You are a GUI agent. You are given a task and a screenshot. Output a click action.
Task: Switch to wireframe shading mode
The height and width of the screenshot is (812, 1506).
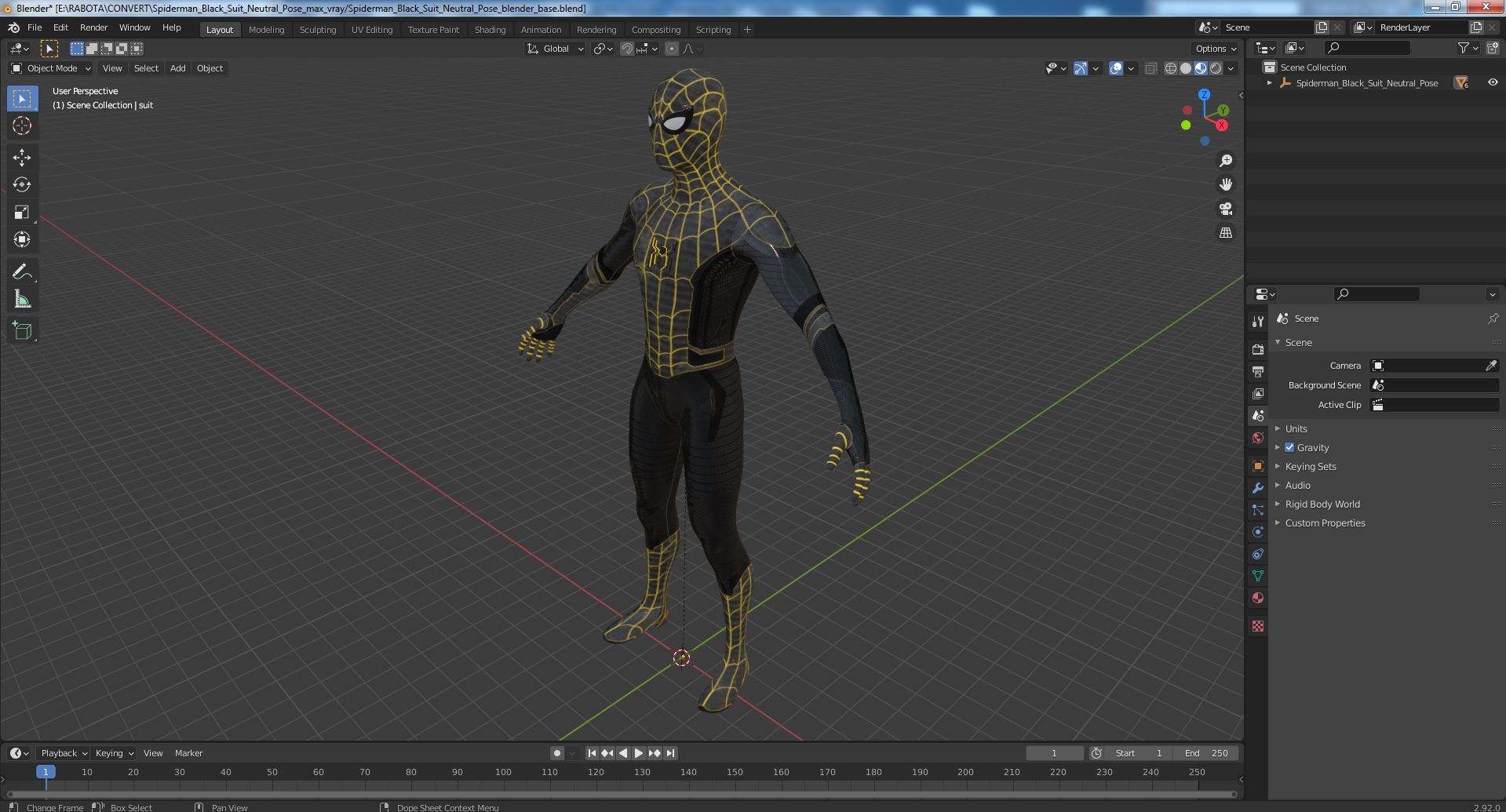click(x=1171, y=68)
